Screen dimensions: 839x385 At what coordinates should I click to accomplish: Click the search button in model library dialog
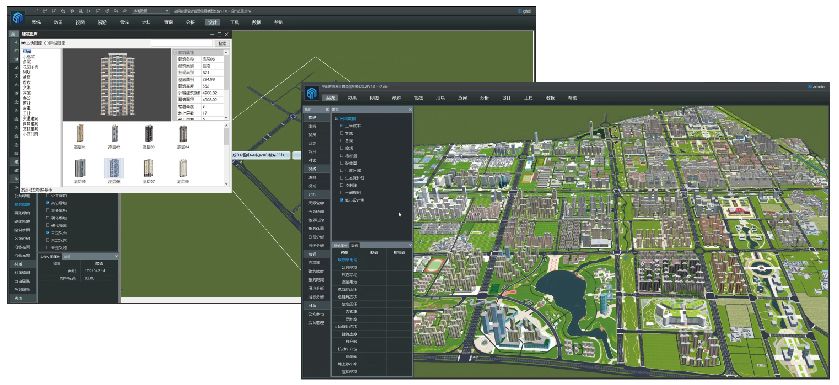pyautogui.click(x=222, y=43)
